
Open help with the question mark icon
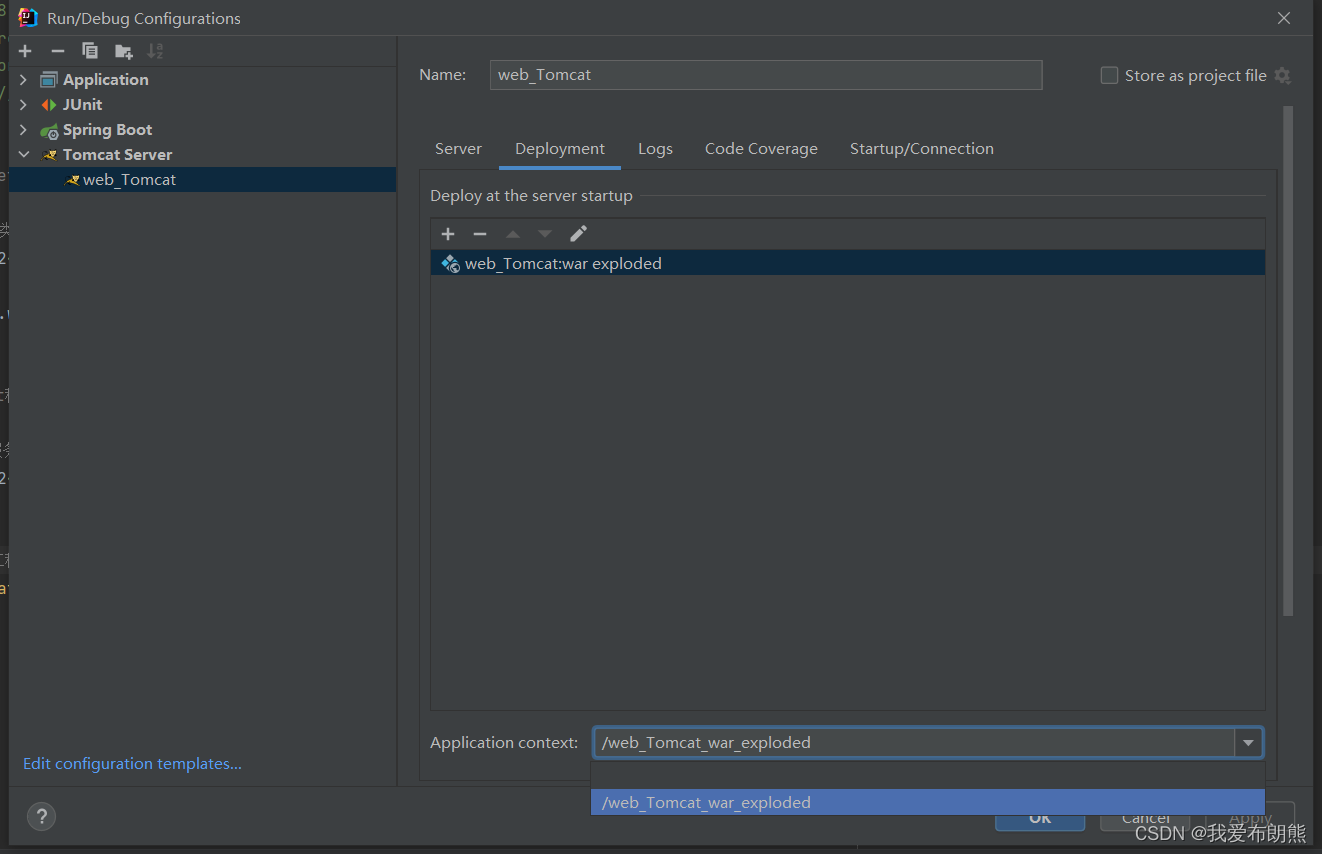click(41, 816)
